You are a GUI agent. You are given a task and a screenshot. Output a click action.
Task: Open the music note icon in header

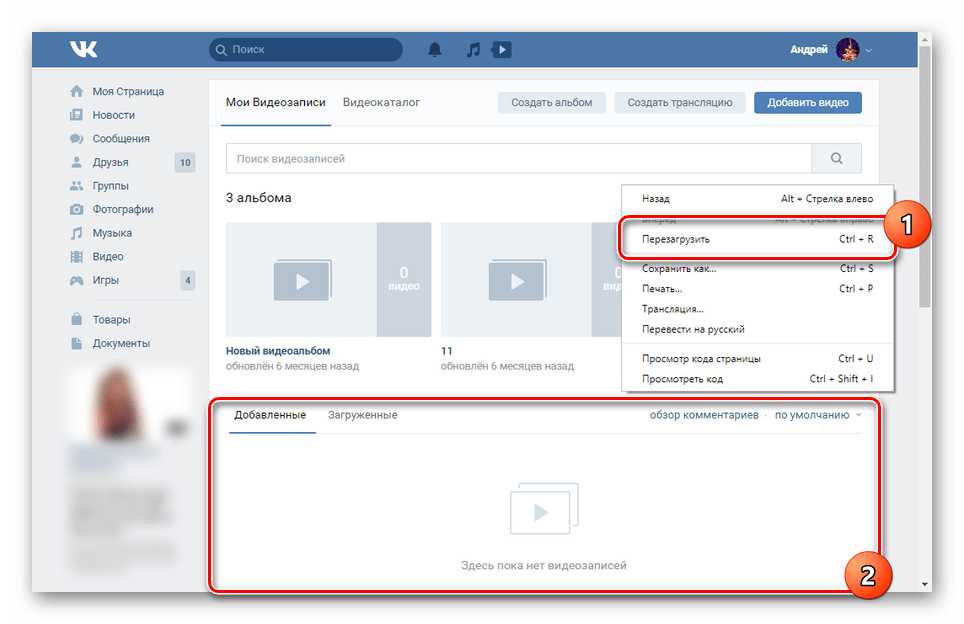(x=473, y=50)
